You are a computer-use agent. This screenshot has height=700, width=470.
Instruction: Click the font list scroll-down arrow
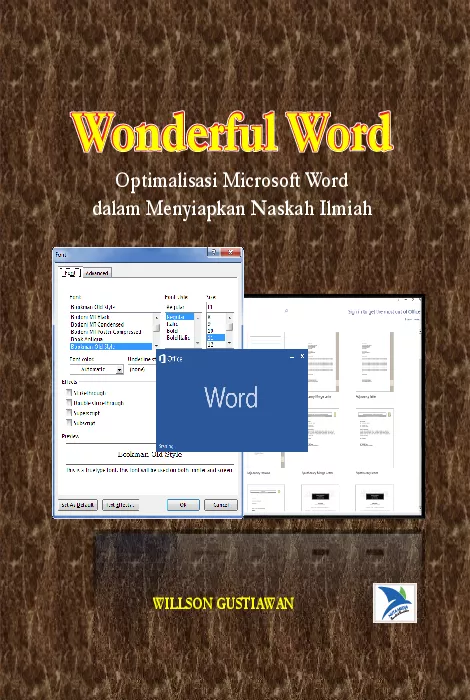coord(156,346)
